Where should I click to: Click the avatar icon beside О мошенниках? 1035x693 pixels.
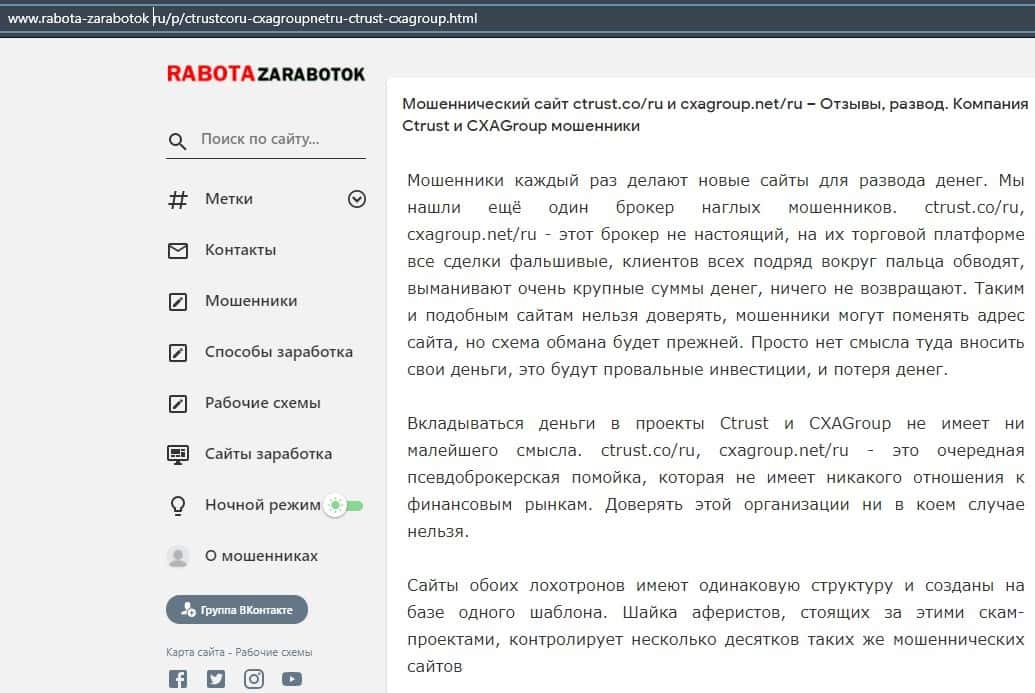(x=178, y=556)
